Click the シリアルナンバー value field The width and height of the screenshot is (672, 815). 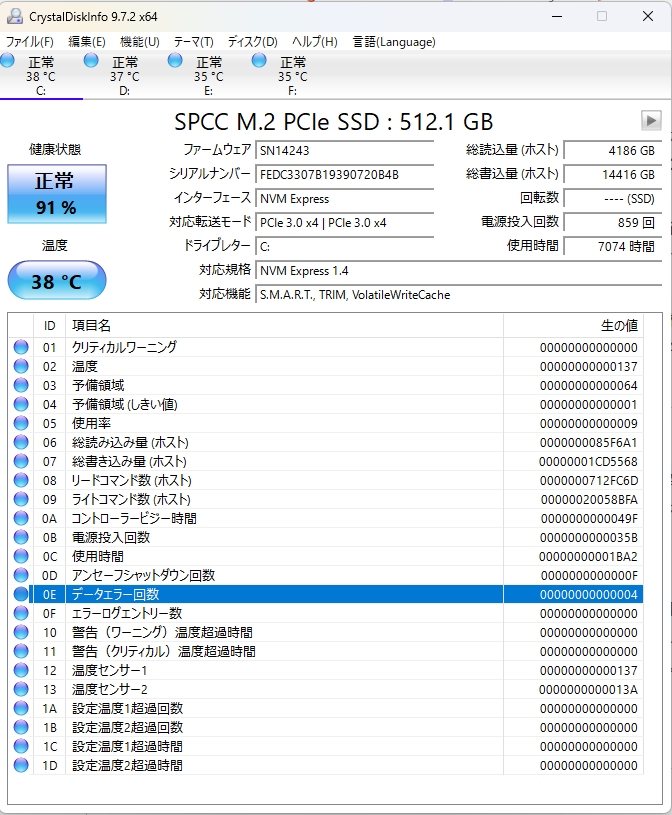coord(344,175)
